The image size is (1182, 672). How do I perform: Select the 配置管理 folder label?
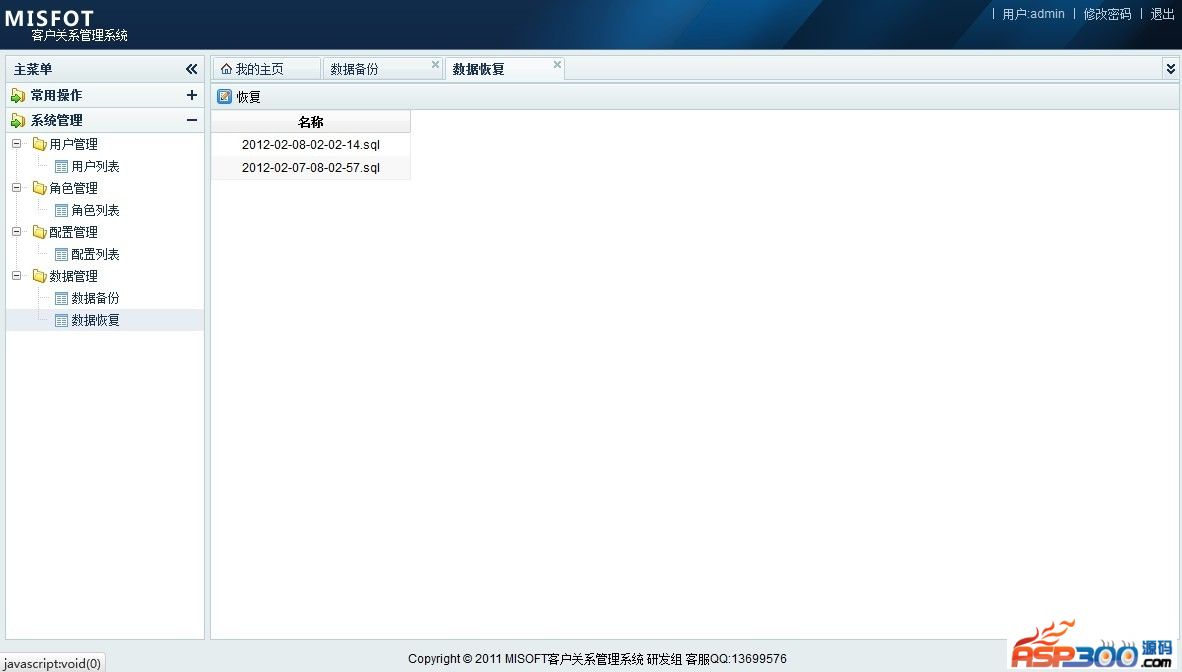click(x=73, y=232)
